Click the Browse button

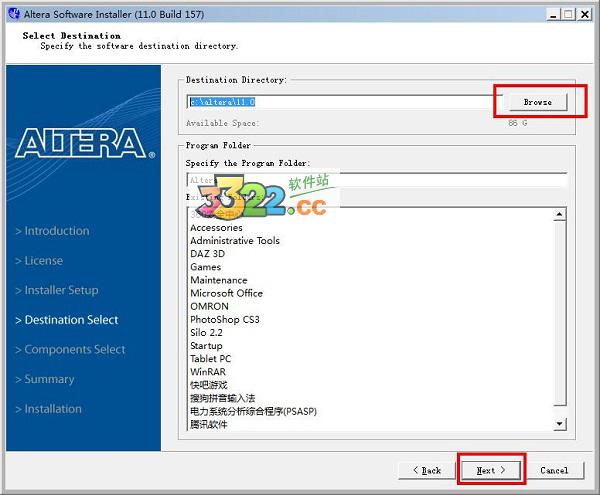click(538, 102)
